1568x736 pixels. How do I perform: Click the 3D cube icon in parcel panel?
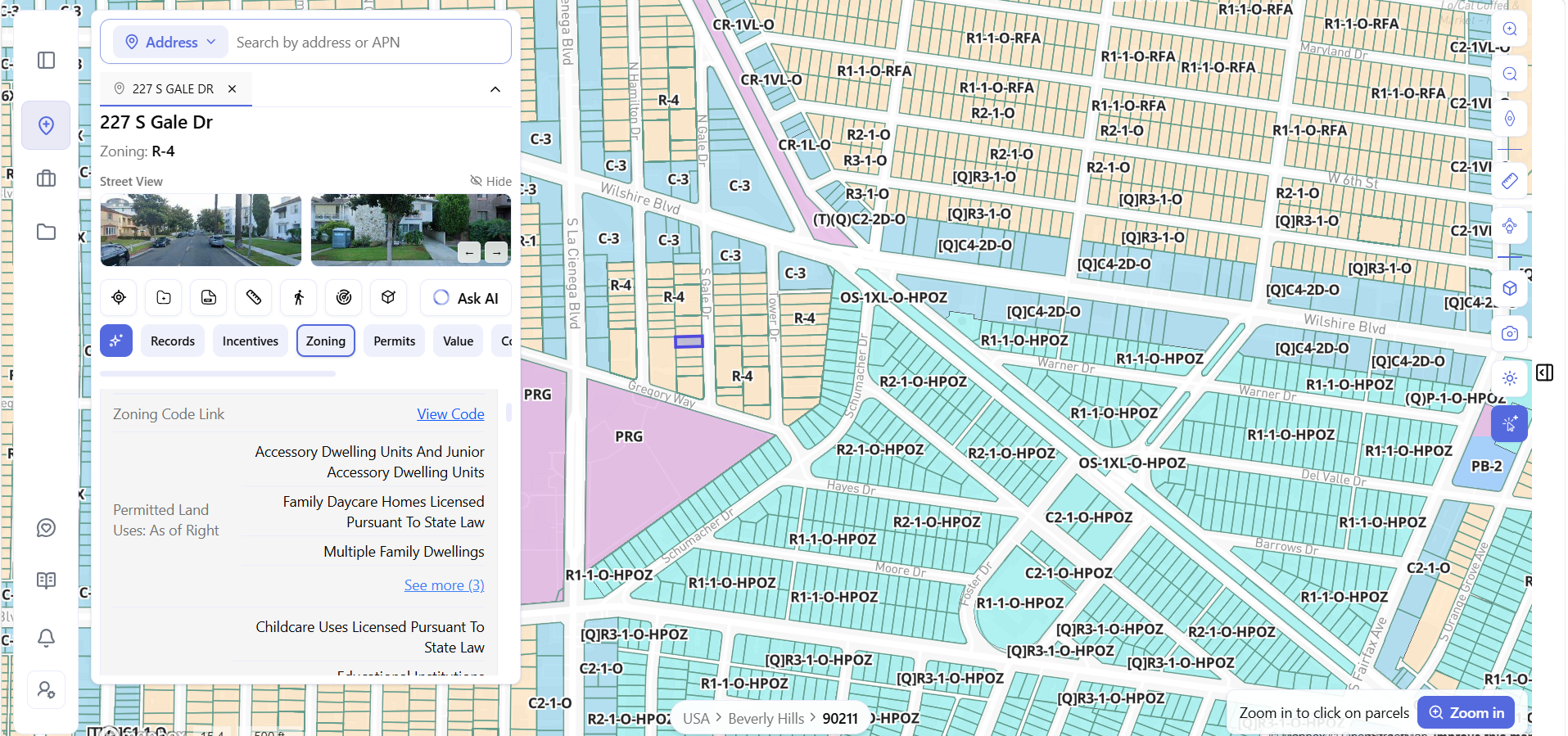389,298
